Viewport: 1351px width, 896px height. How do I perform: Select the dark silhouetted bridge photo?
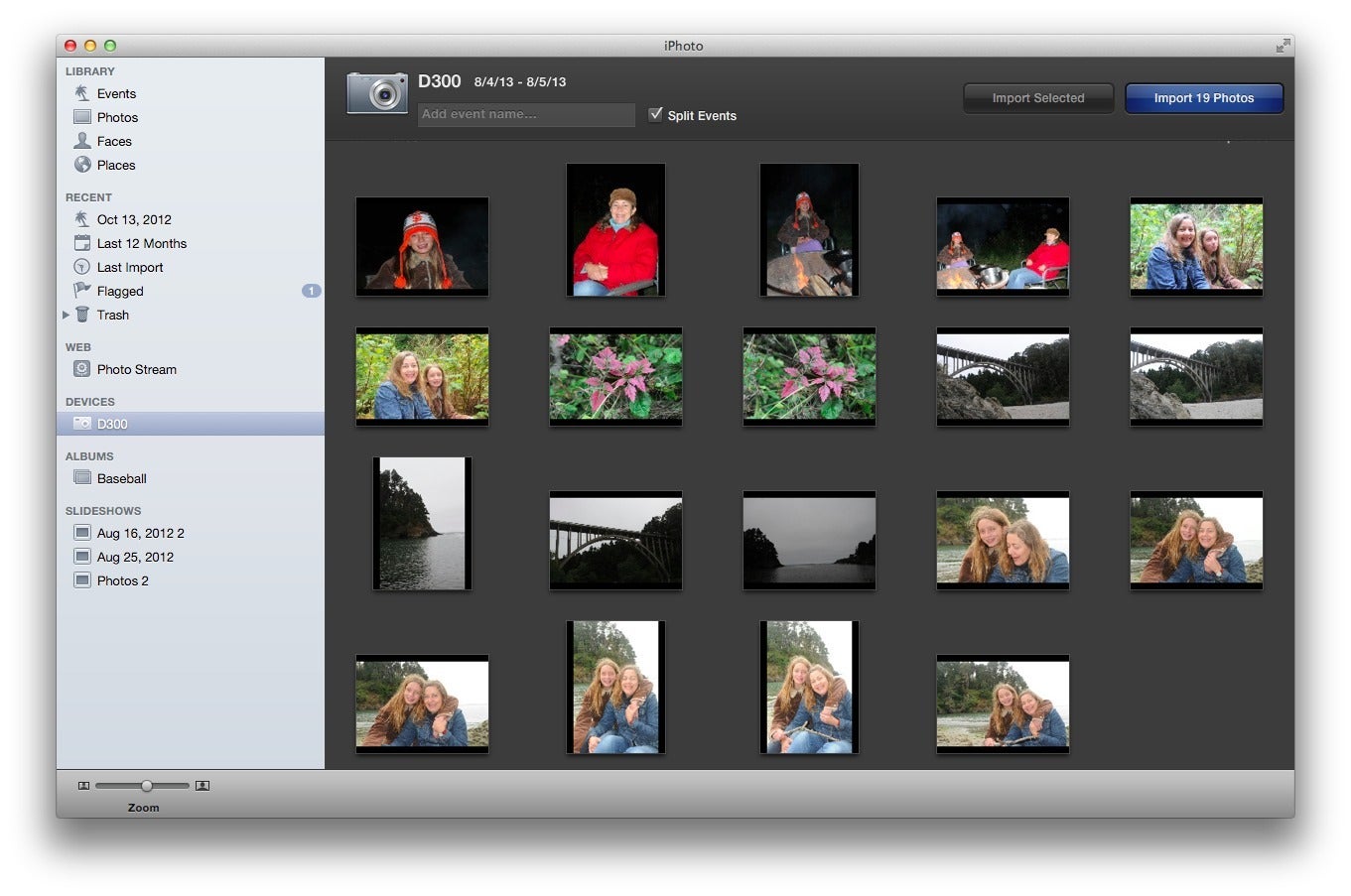(x=615, y=541)
